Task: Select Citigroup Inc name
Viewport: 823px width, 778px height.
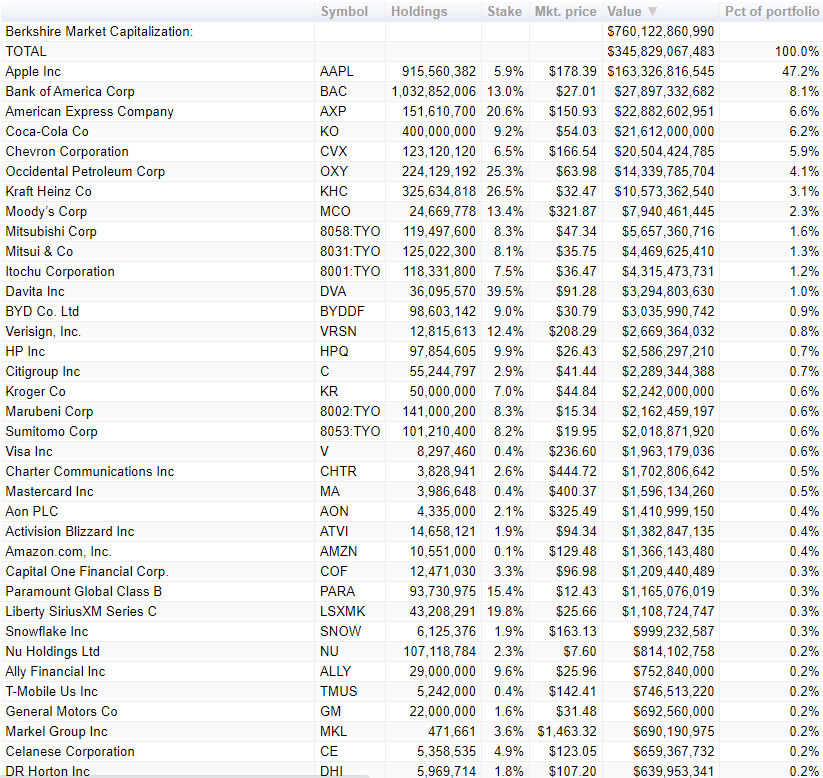Action: click(43, 371)
